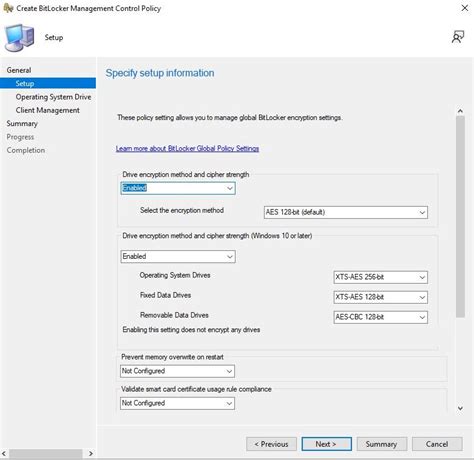Click the user feedback icon near the header
Viewport: 474px width, 460px height.
458,37
